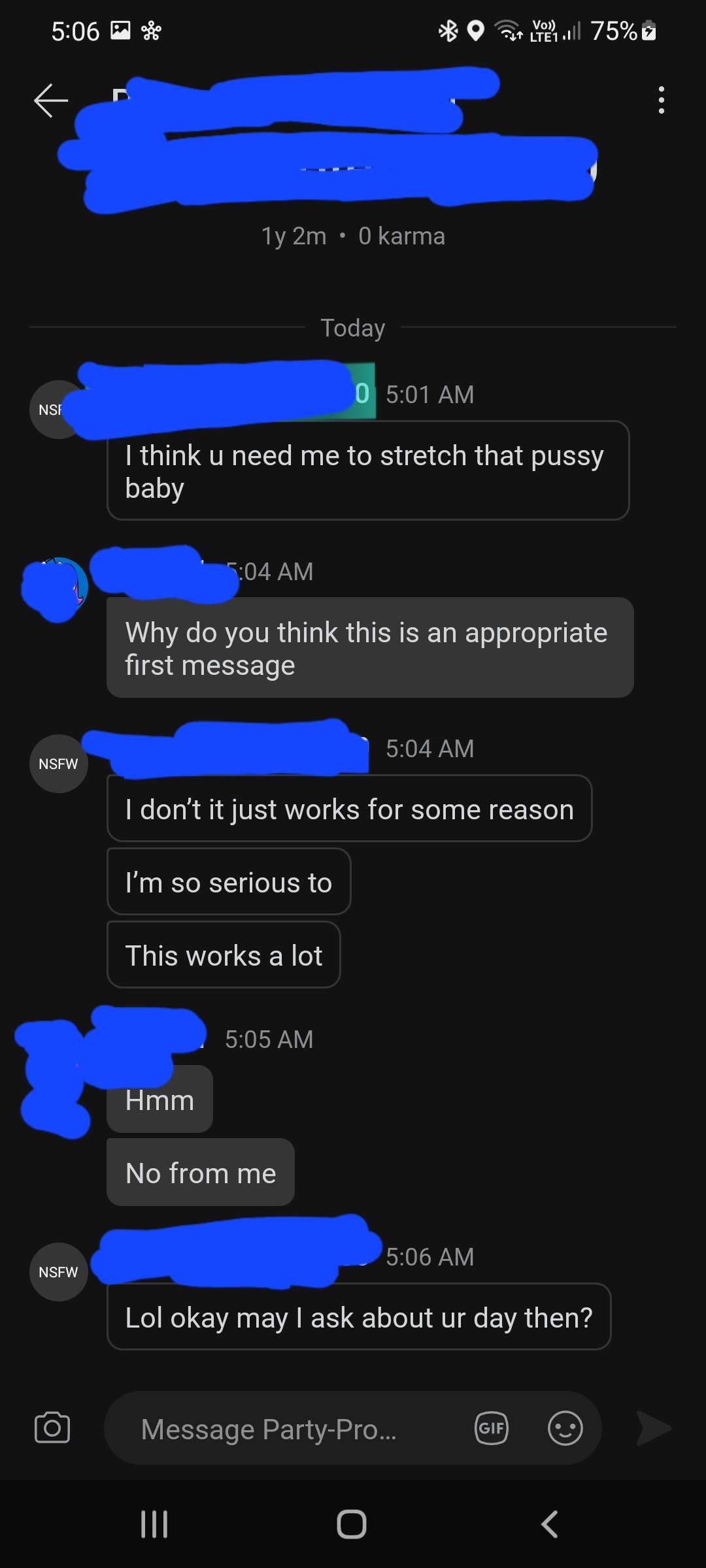Open the camera icon to attach photo
This screenshot has width=706, height=1568.
pyautogui.click(x=52, y=1428)
